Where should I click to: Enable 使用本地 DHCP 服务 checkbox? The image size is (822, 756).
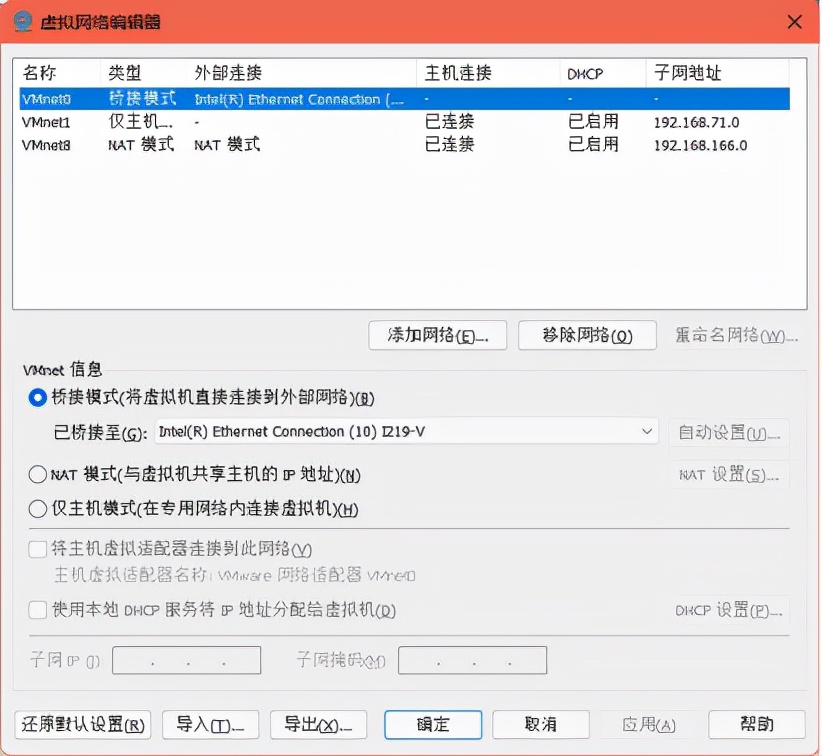[35, 612]
